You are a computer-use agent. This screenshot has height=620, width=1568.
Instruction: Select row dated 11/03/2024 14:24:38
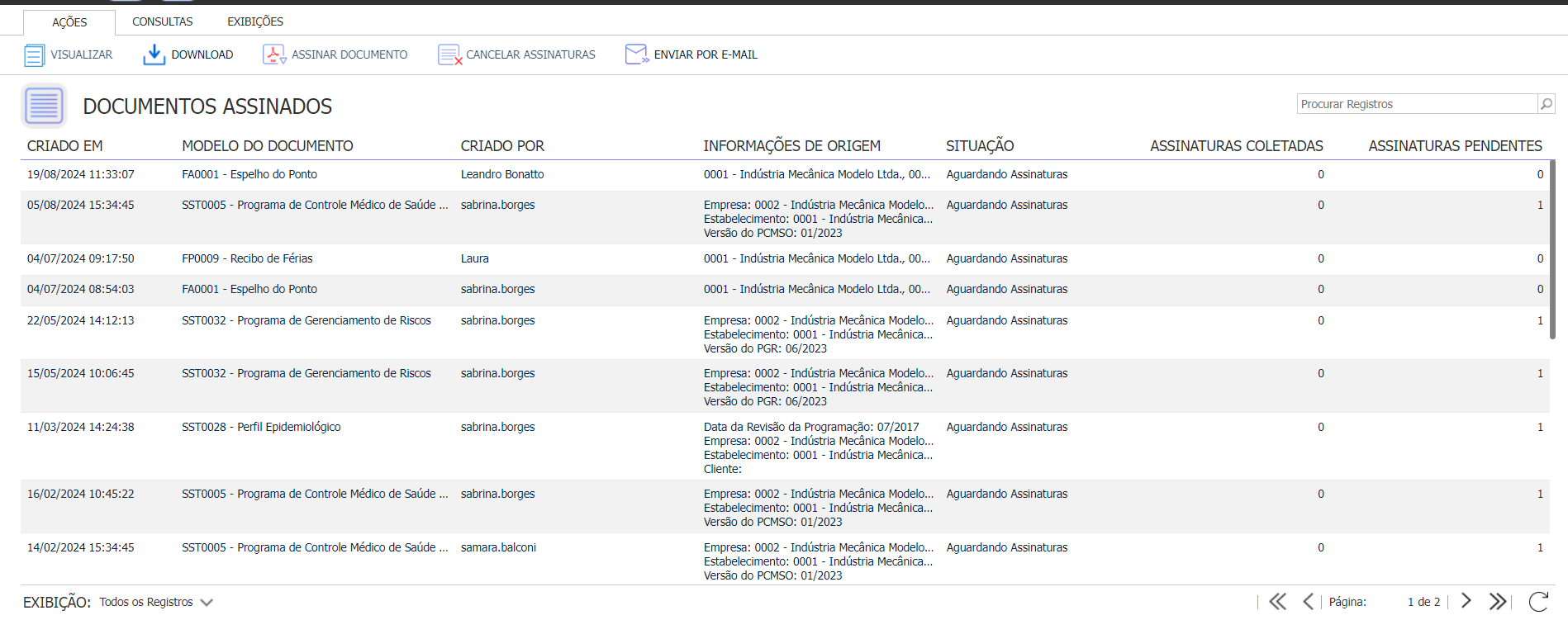tap(785, 447)
